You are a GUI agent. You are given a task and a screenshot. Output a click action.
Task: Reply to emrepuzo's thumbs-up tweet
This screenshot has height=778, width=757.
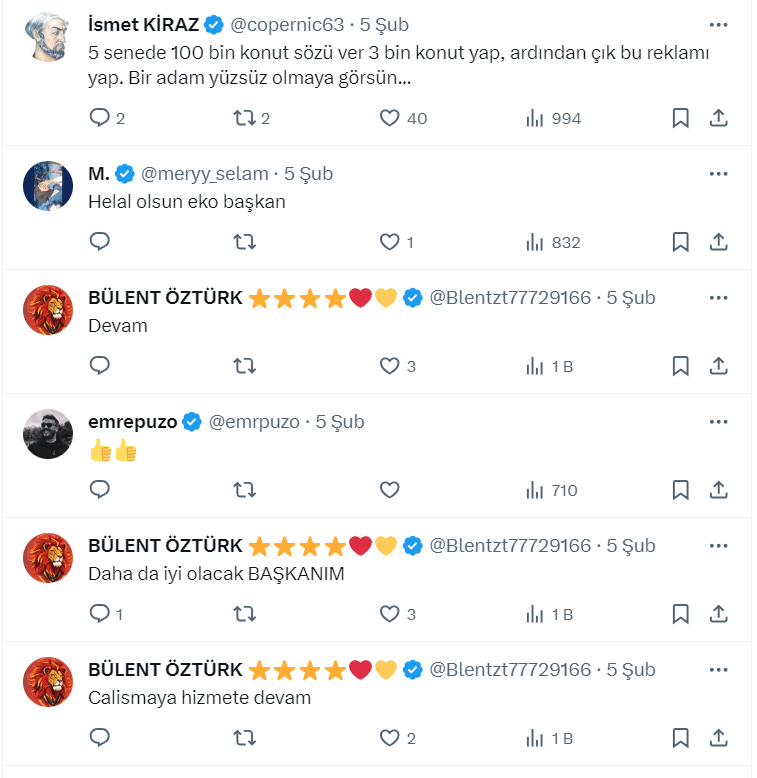[100, 490]
